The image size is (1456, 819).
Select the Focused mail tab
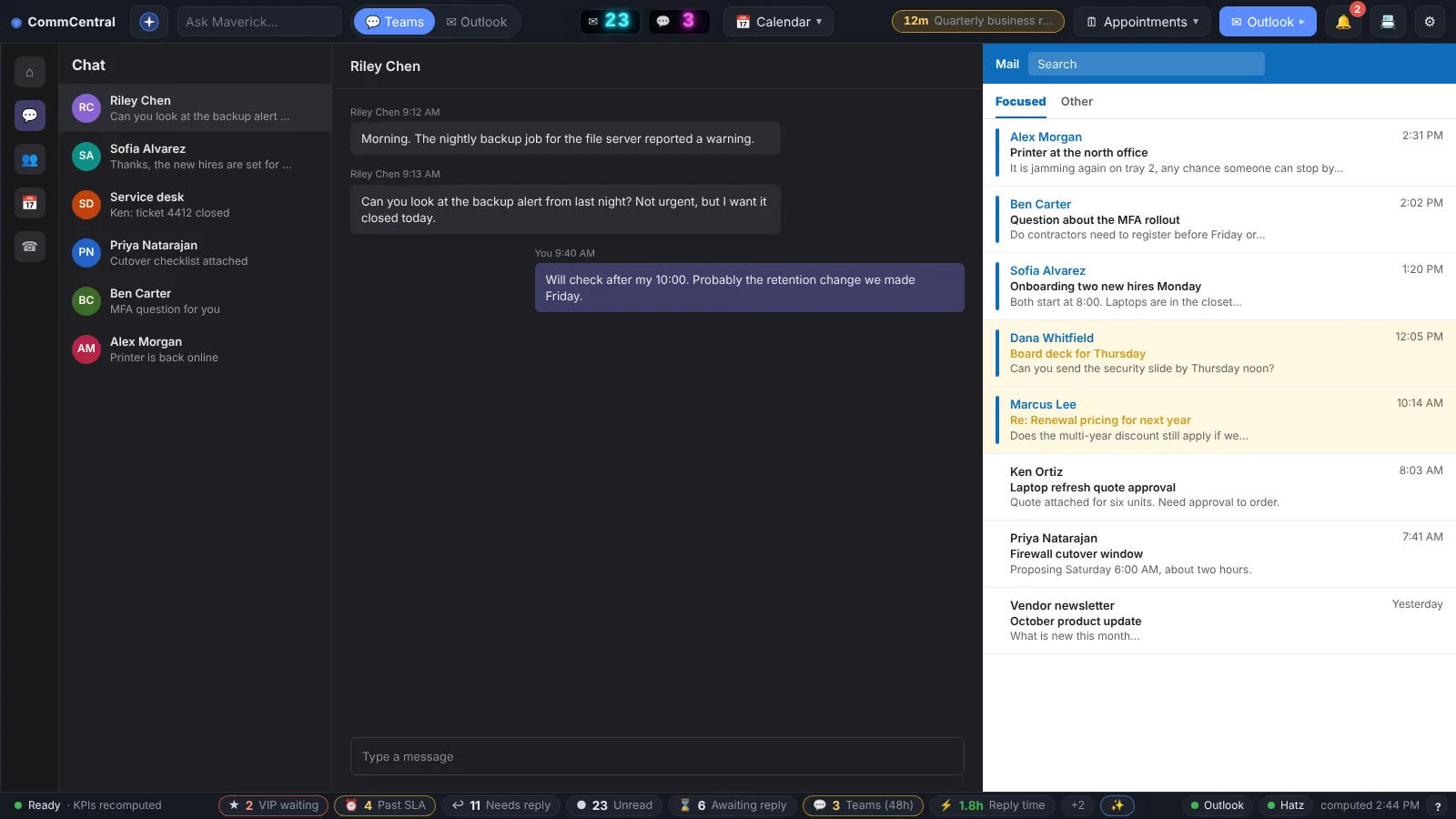1020,102
